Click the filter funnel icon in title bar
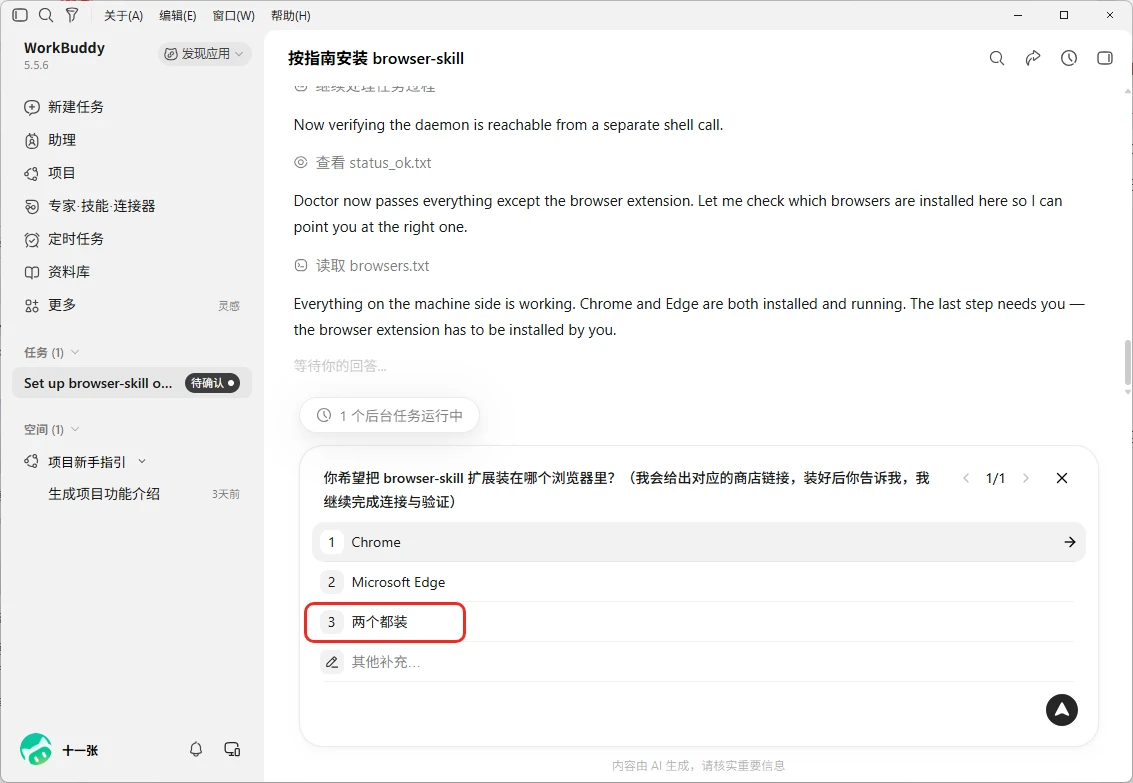1133x783 pixels. coord(72,15)
